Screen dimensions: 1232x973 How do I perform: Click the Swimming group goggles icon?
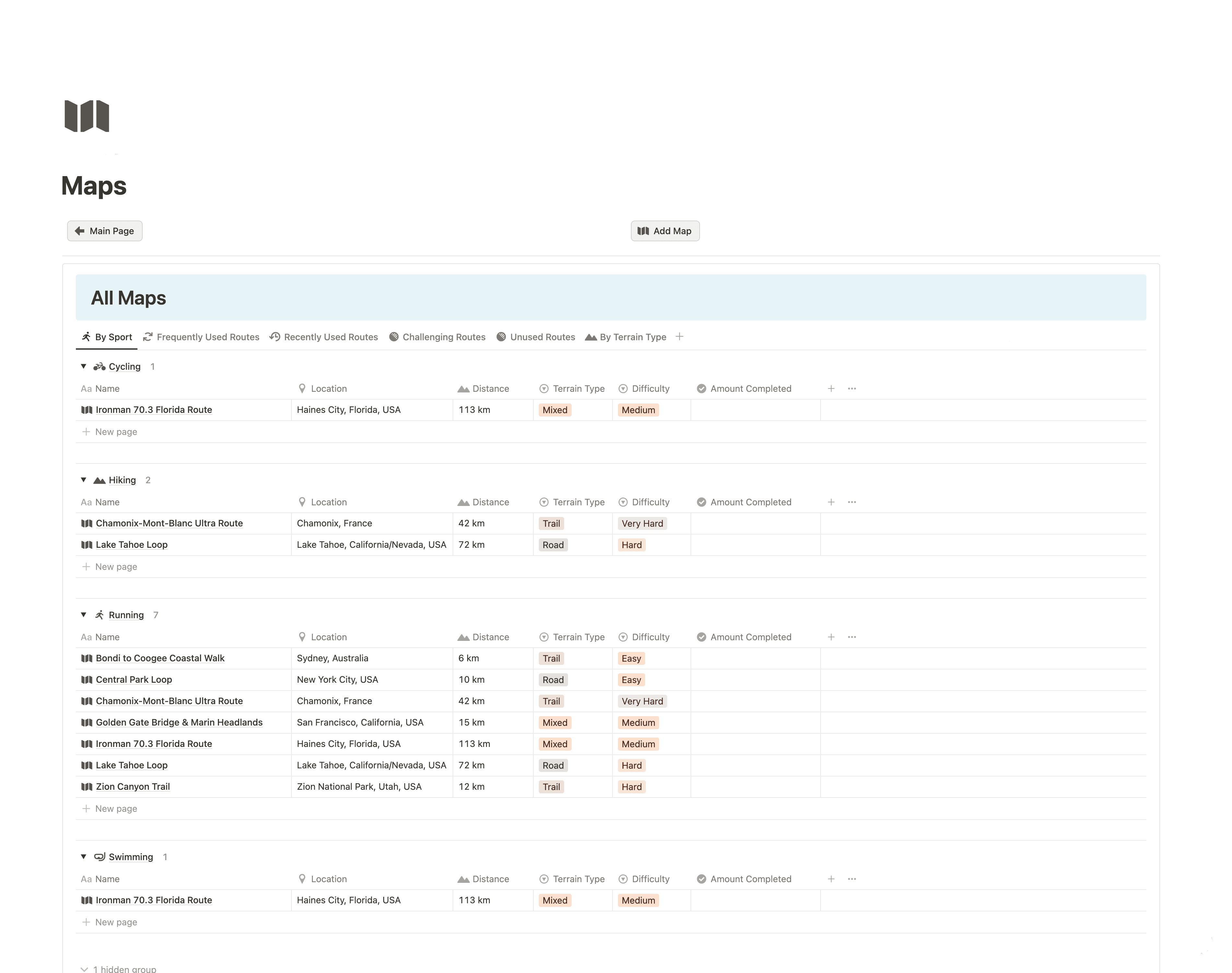(100, 857)
